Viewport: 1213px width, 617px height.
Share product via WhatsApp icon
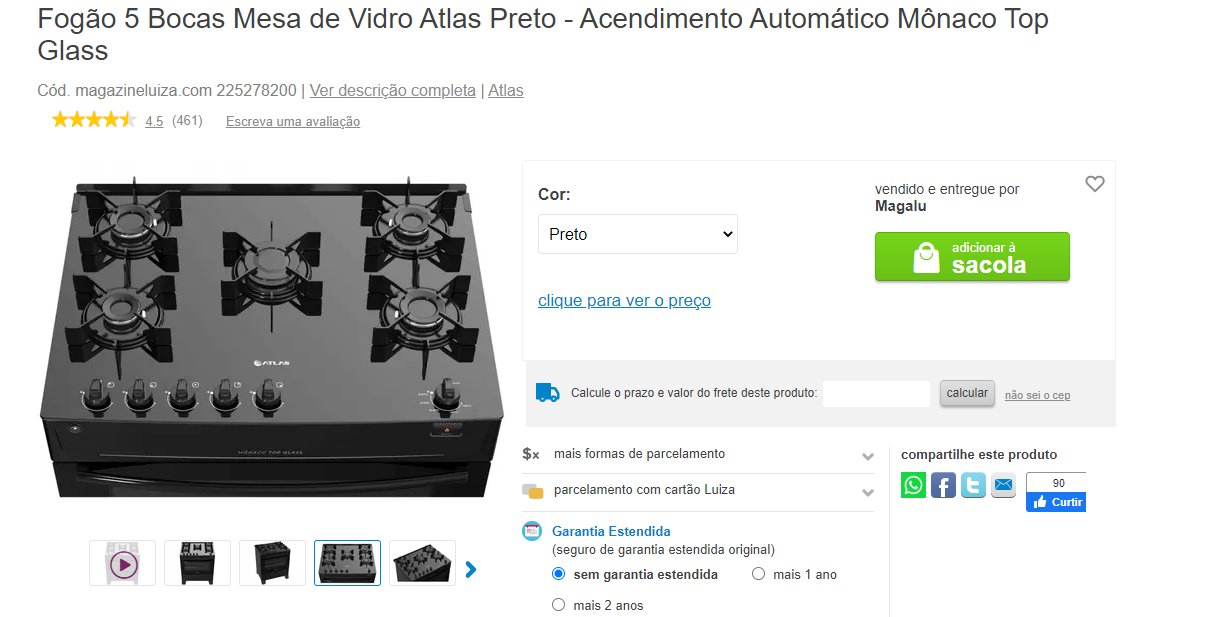click(913, 485)
